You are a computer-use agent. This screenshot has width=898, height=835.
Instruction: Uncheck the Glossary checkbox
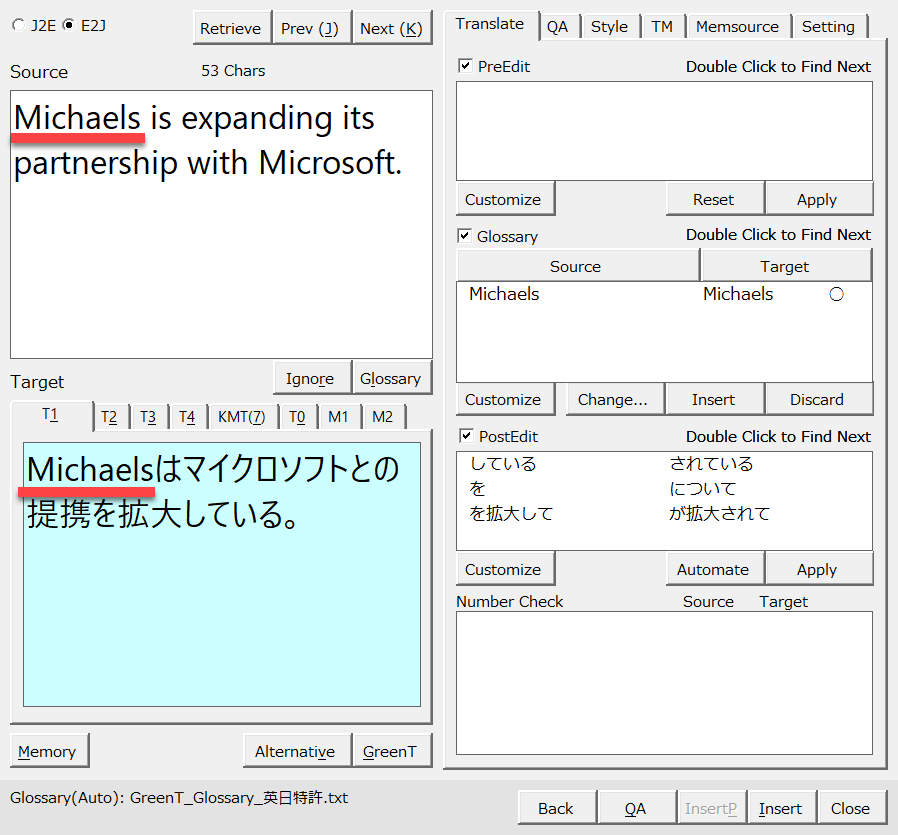[465, 236]
